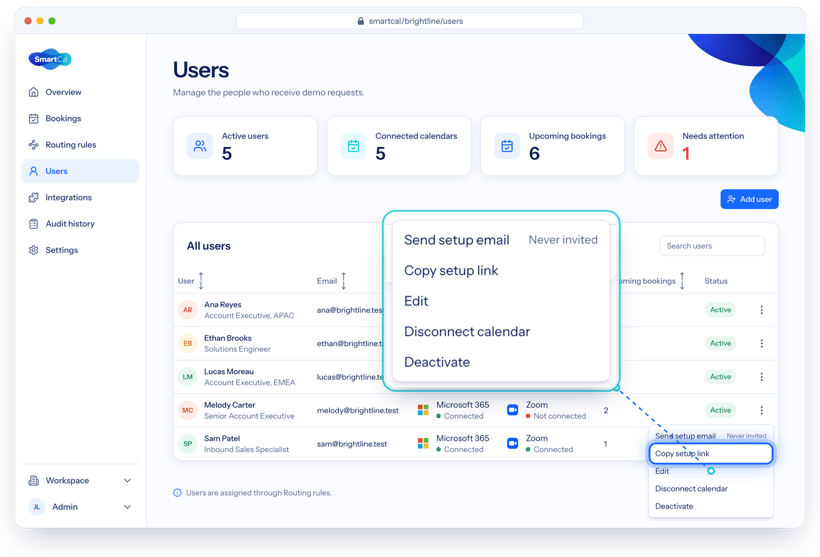The image size is (820, 557).
Task: Click 'Inbound Sales Specialist' role text
Action: [x=246, y=449]
